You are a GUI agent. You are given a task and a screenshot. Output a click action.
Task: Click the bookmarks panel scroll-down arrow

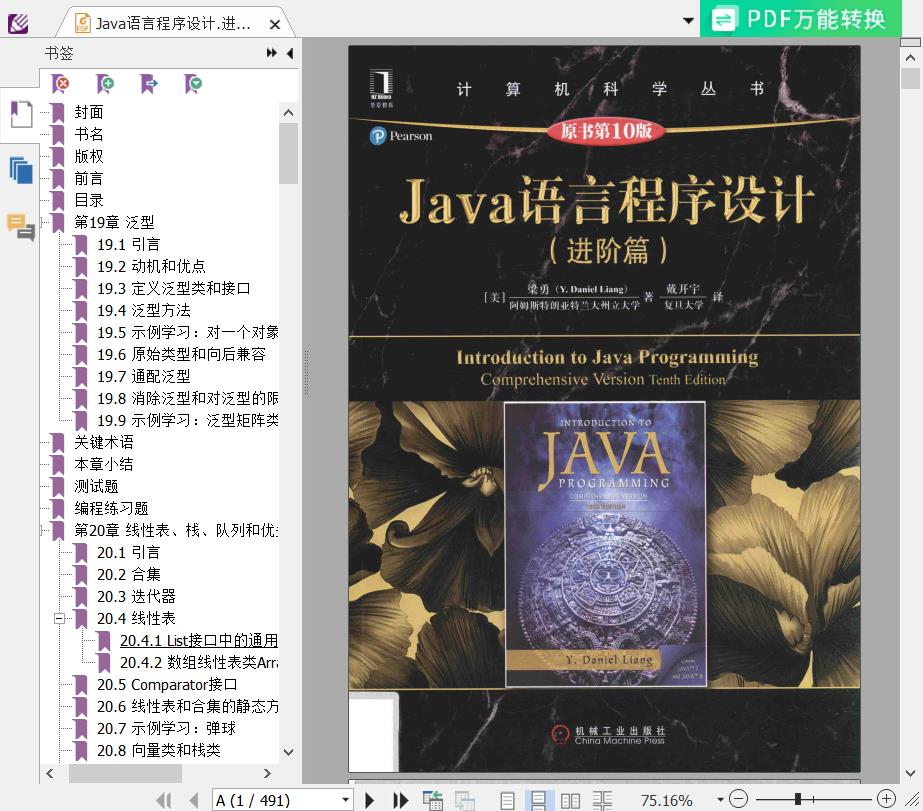tap(288, 752)
